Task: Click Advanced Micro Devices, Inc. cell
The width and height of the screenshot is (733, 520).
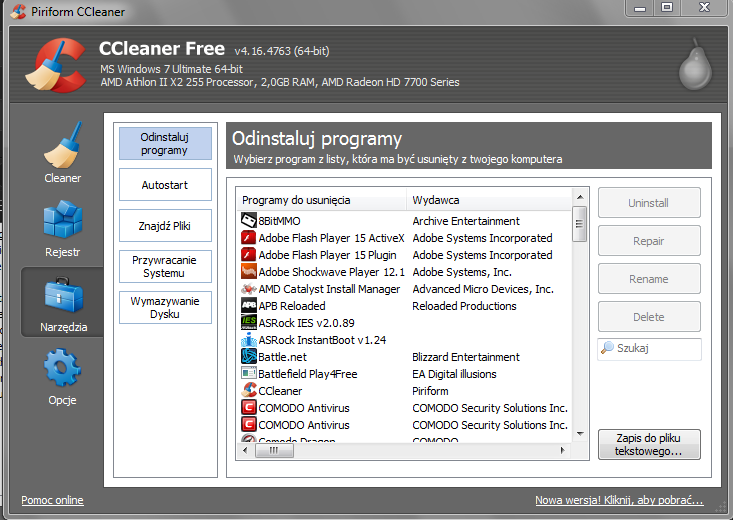Action: pyautogui.click(x=483, y=289)
